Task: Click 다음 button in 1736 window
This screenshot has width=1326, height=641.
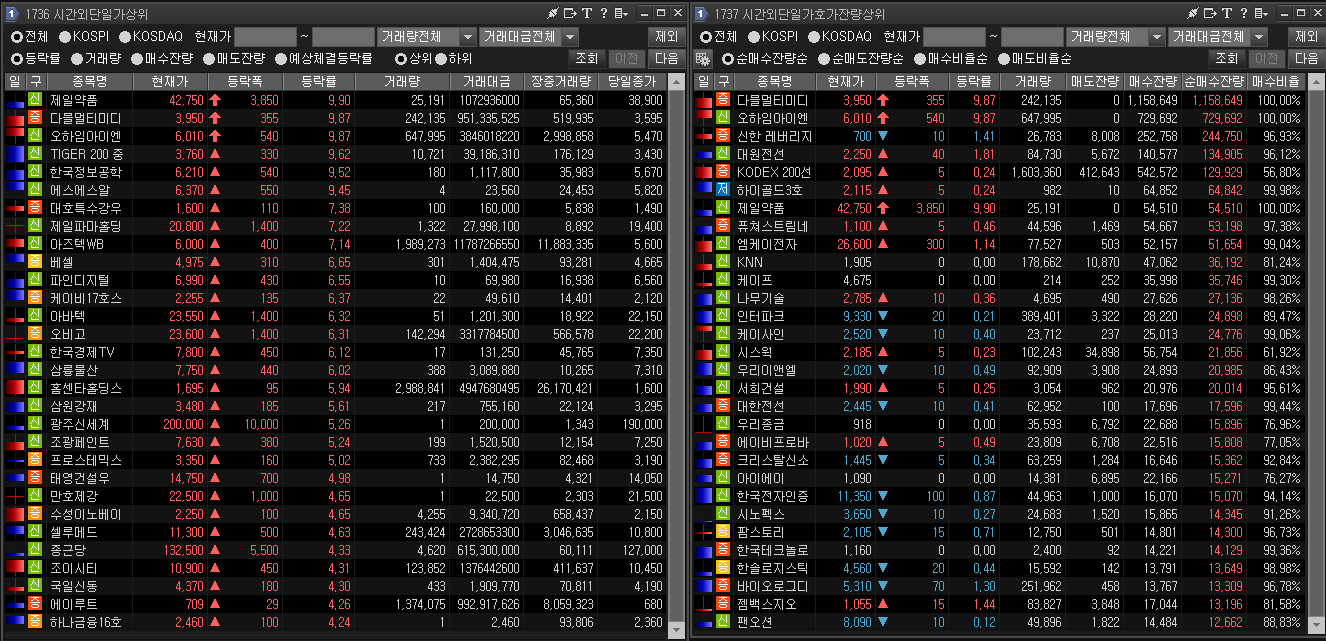Action: click(667, 59)
